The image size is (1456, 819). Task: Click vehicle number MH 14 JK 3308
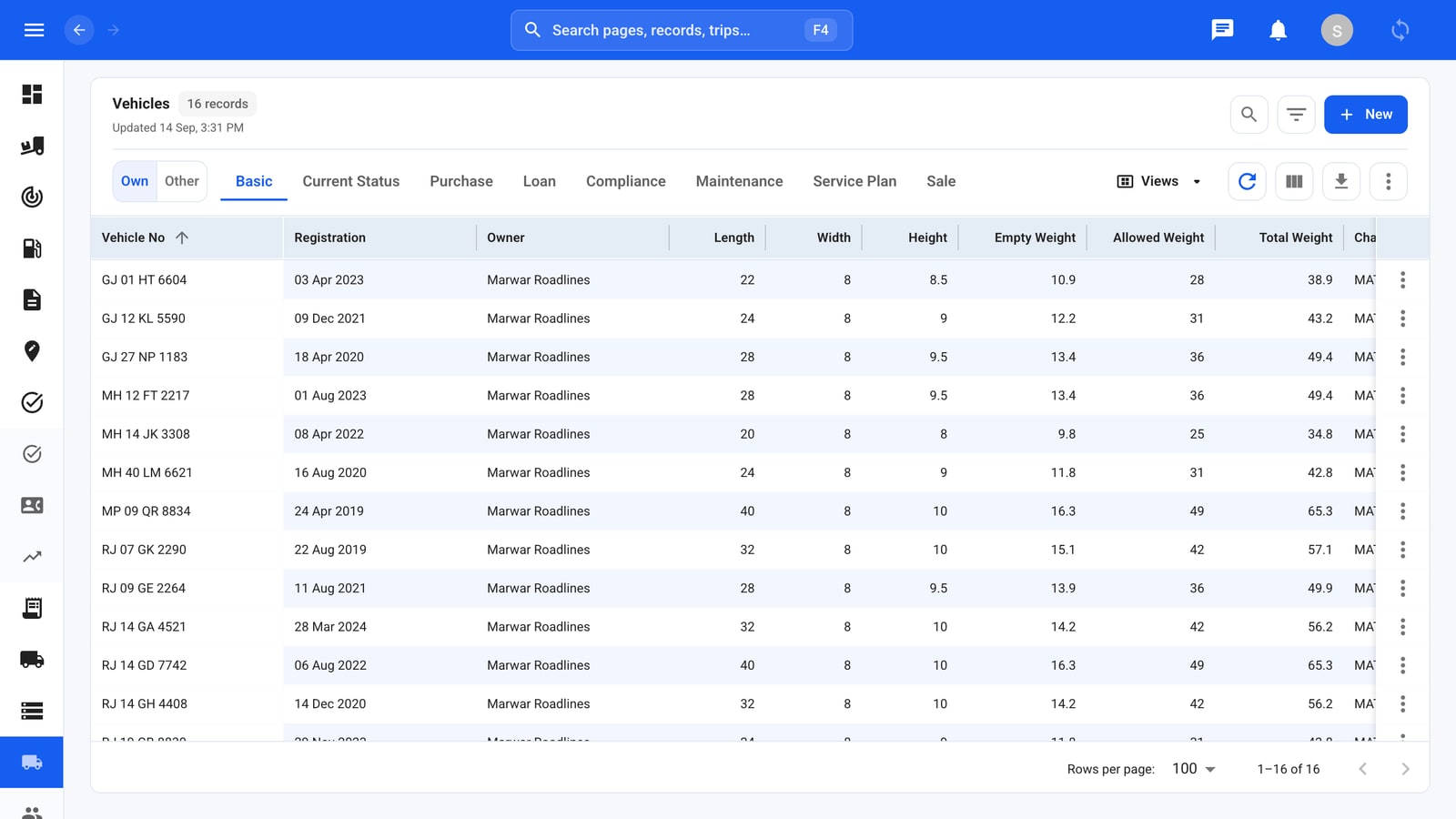click(146, 434)
